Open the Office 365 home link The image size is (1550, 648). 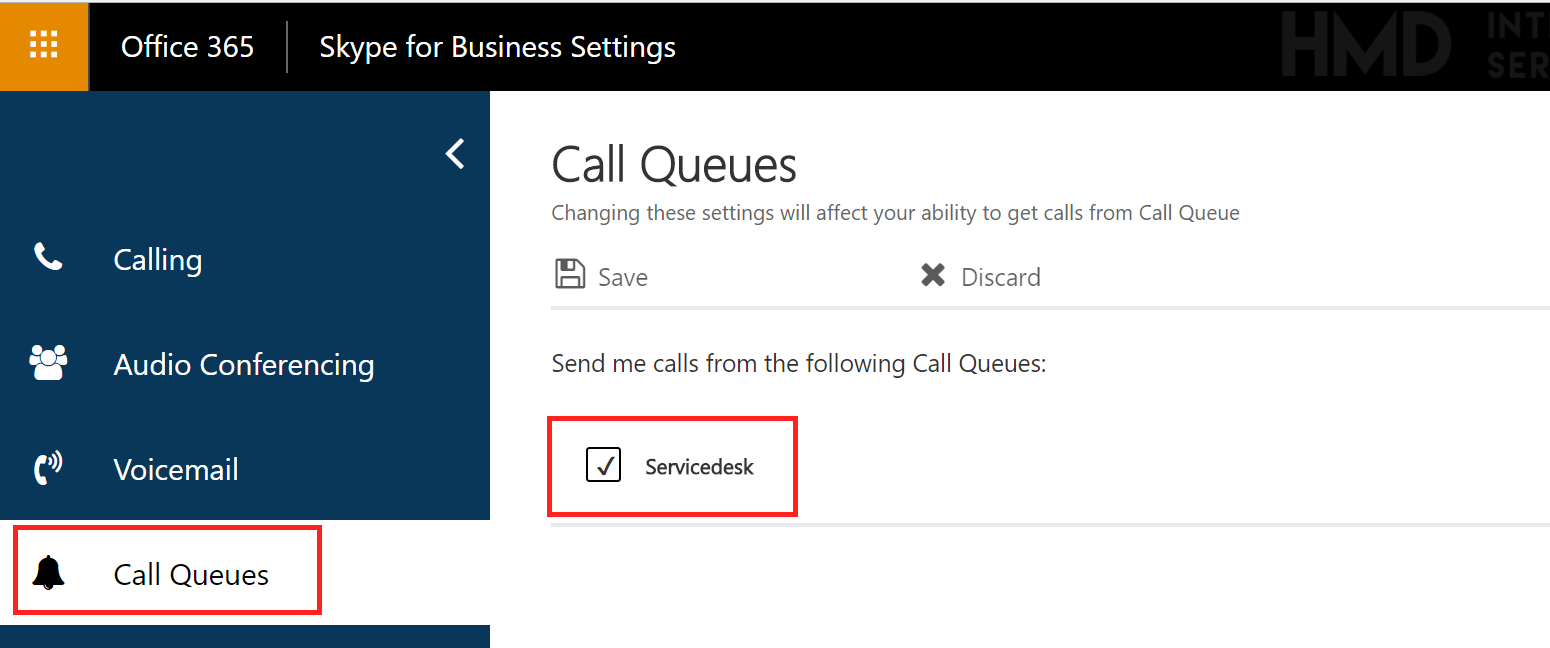[187, 46]
